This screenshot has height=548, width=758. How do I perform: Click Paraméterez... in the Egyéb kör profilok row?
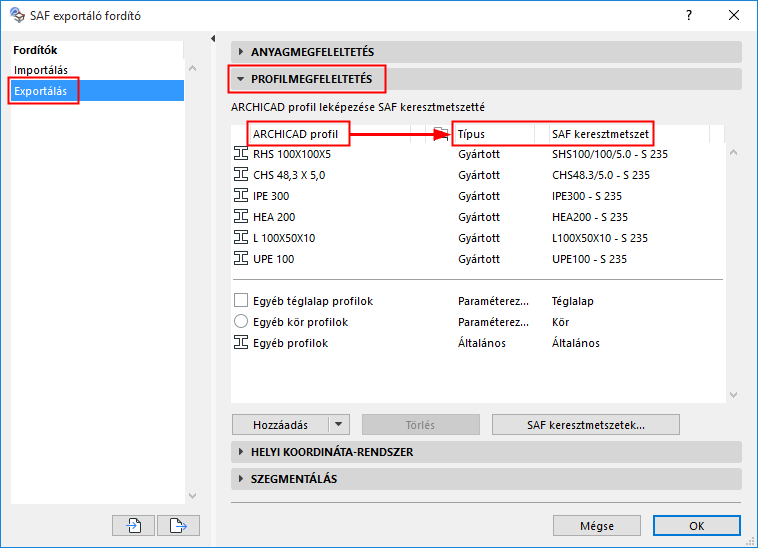pyautogui.click(x=494, y=322)
